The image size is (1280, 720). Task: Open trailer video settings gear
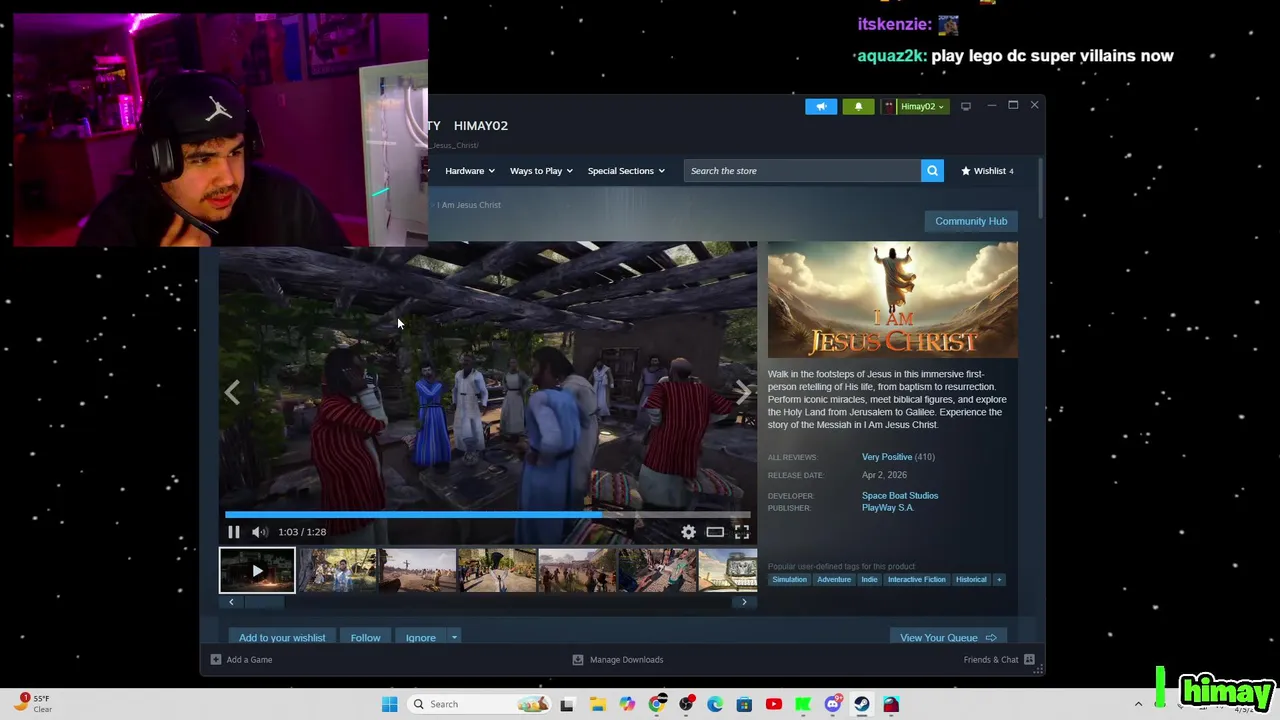tap(689, 532)
